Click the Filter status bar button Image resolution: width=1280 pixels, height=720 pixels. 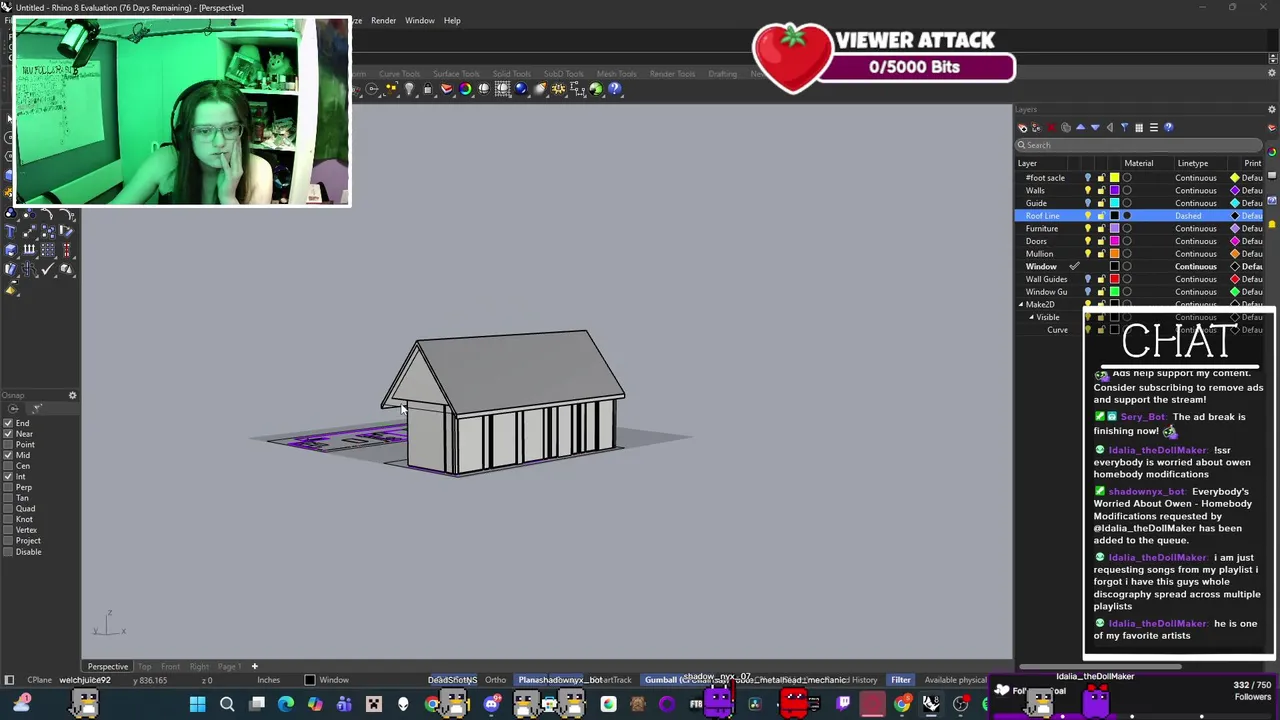coord(901,680)
